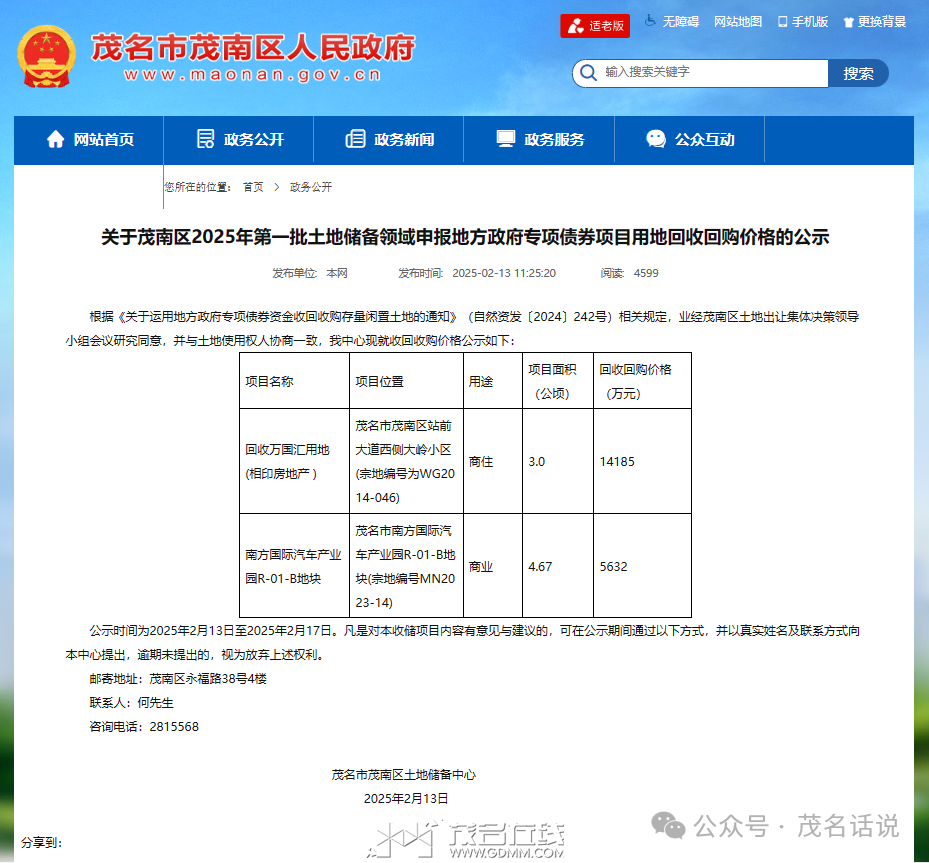Viewport: 929px width, 863px height.
Task: Click the home icon beside 网站首页
Action: tap(55, 140)
